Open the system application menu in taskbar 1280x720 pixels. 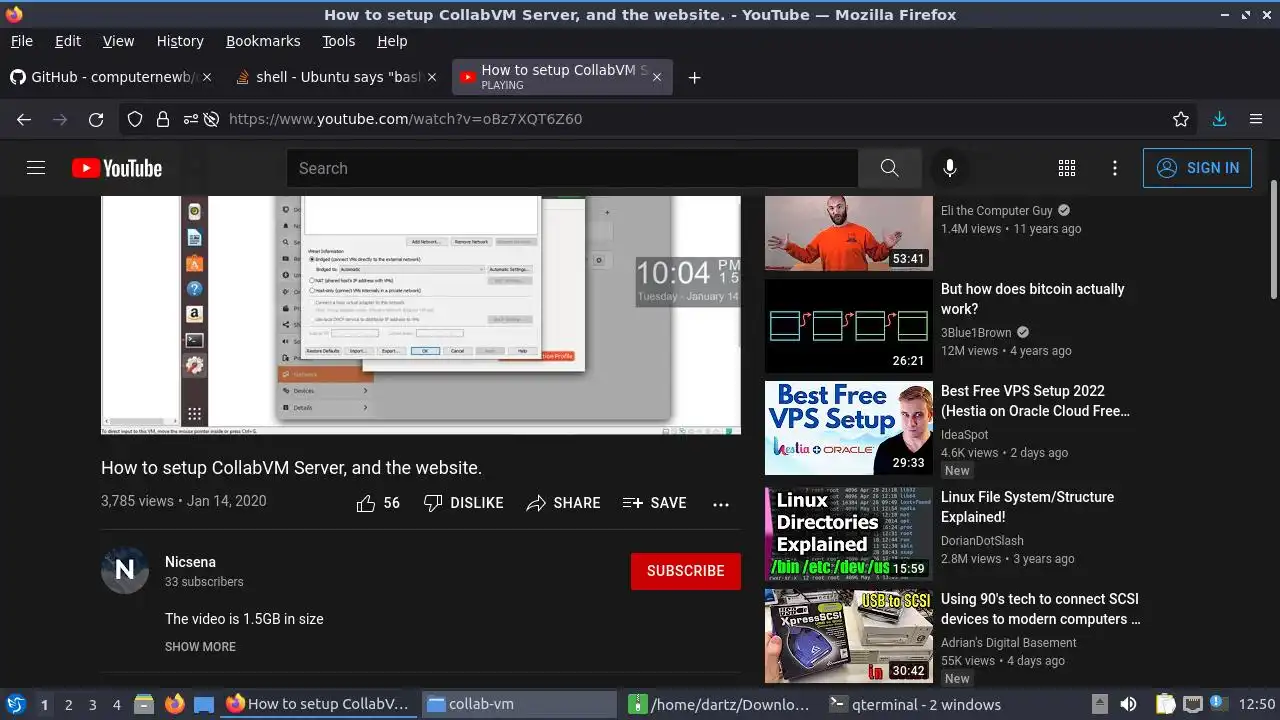coord(14,704)
